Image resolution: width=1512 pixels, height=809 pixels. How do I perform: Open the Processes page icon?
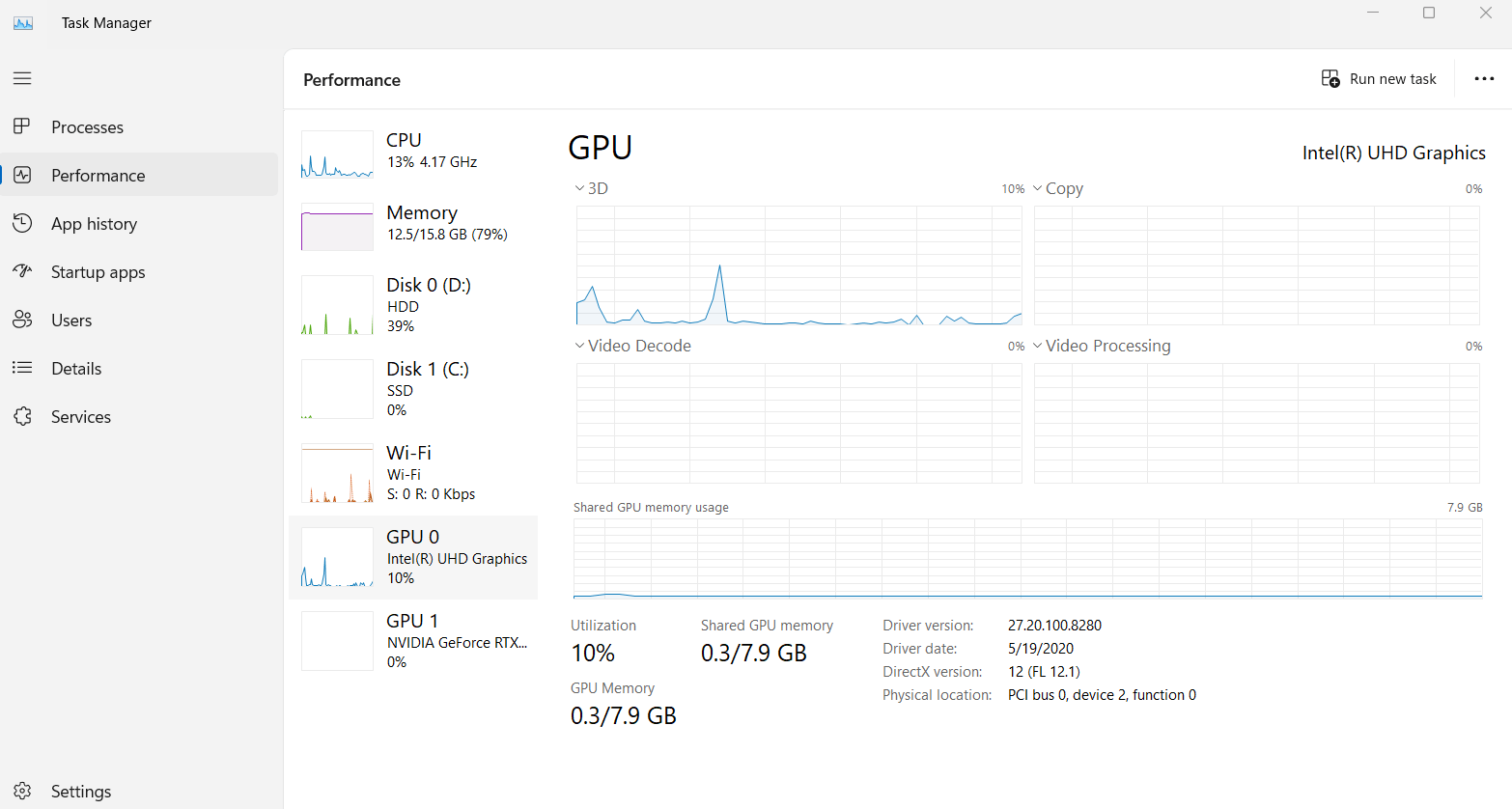pyautogui.click(x=23, y=126)
